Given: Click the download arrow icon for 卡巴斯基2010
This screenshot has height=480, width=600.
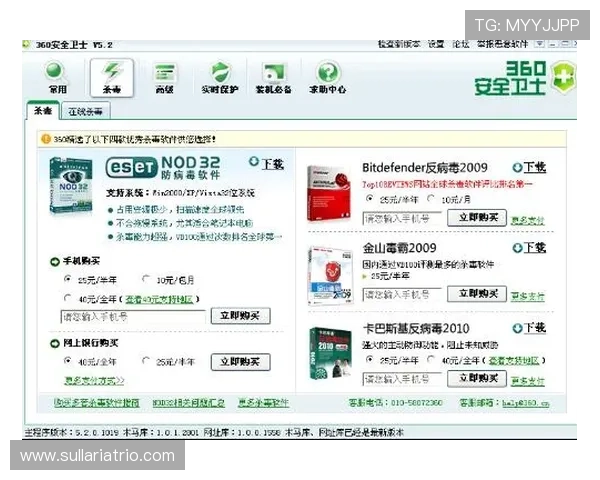Looking at the screenshot, I should [x=517, y=328].
